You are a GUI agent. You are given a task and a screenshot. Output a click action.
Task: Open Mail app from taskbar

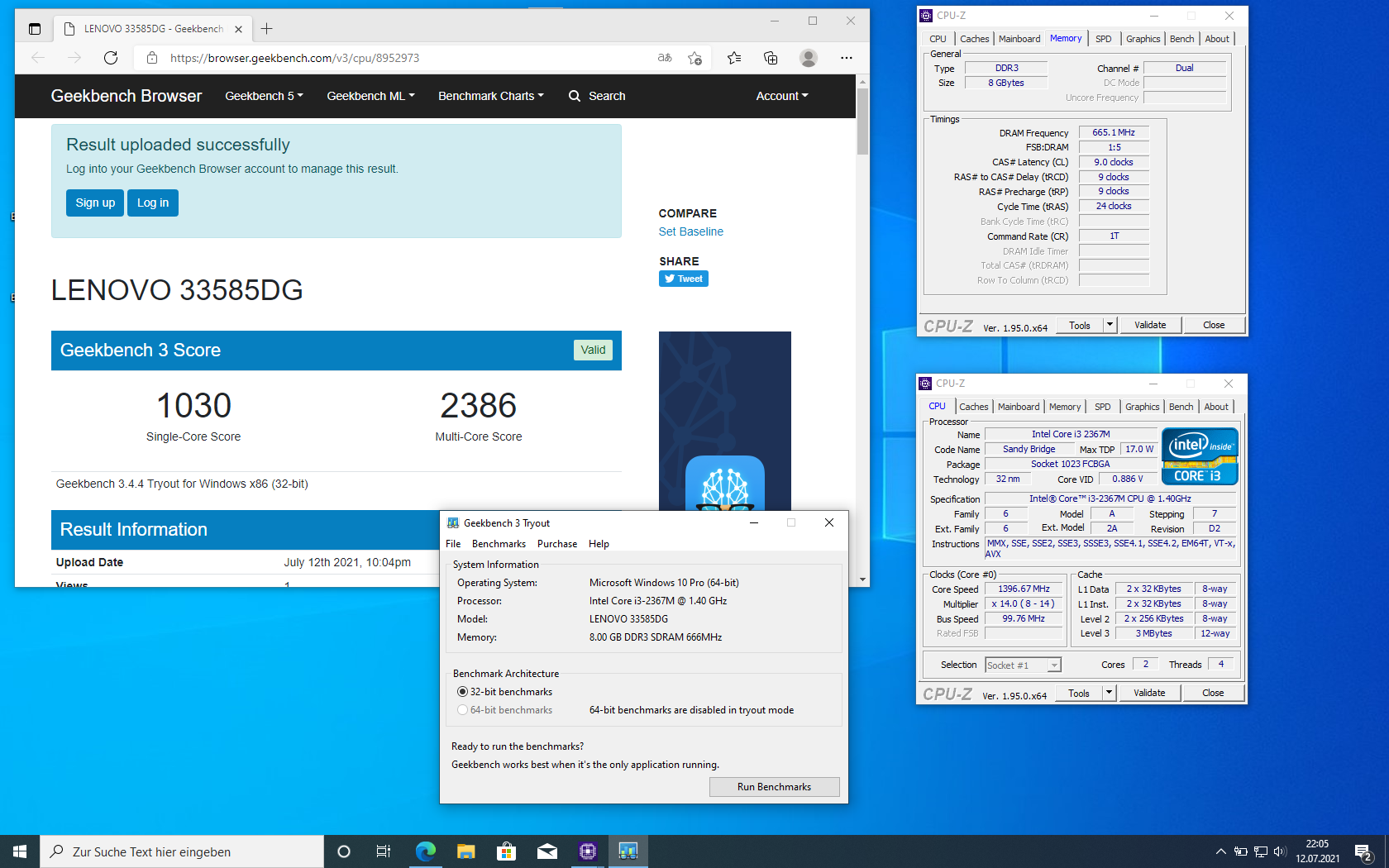pyautogui.click(x=547, y=851)
